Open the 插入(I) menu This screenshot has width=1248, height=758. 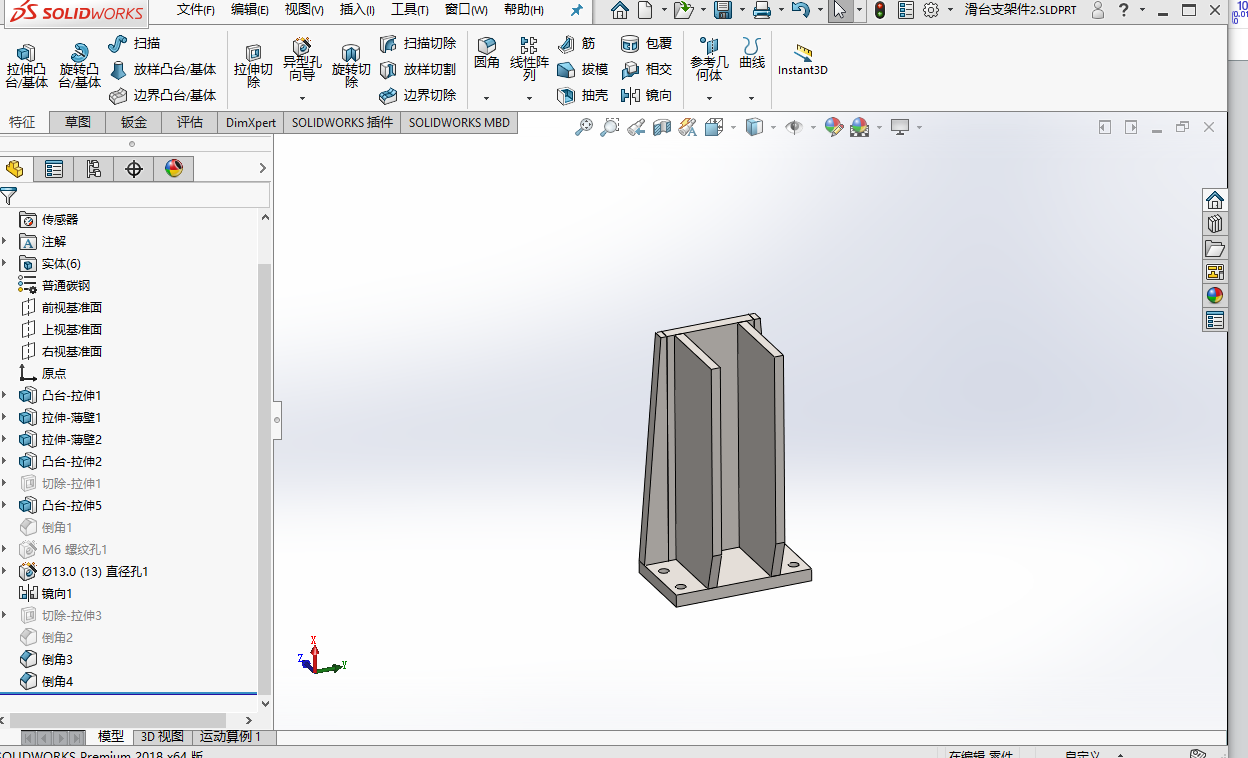(357, 10)
